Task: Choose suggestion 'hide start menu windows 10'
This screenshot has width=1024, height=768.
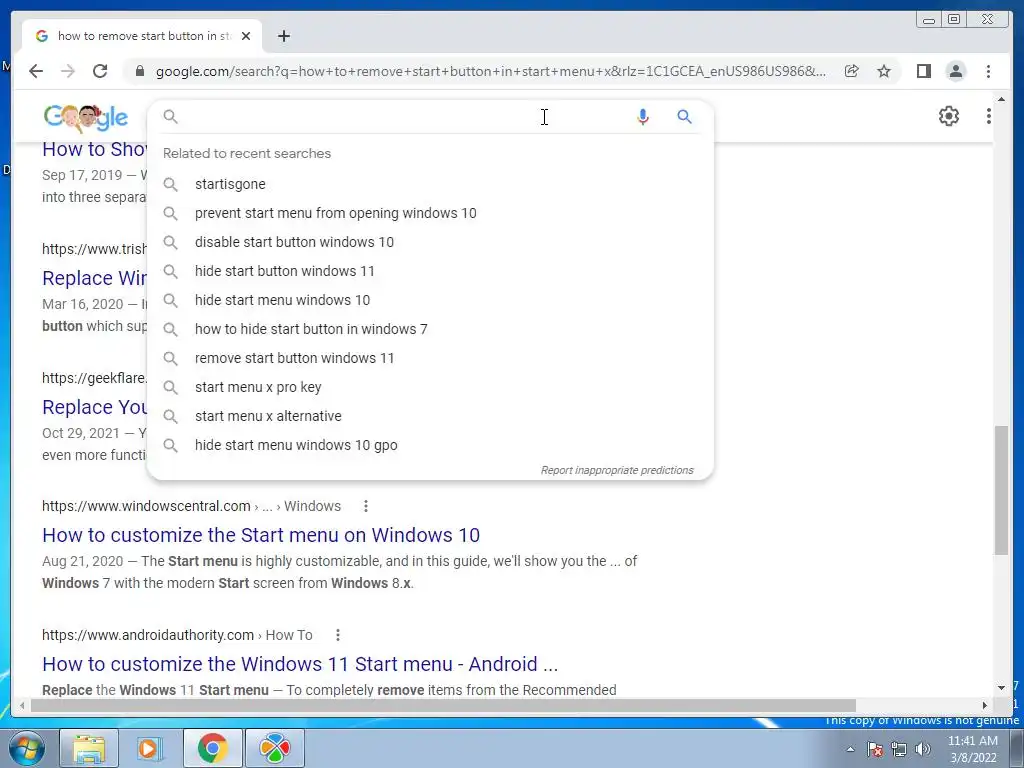Action: (x=430, y=300)
